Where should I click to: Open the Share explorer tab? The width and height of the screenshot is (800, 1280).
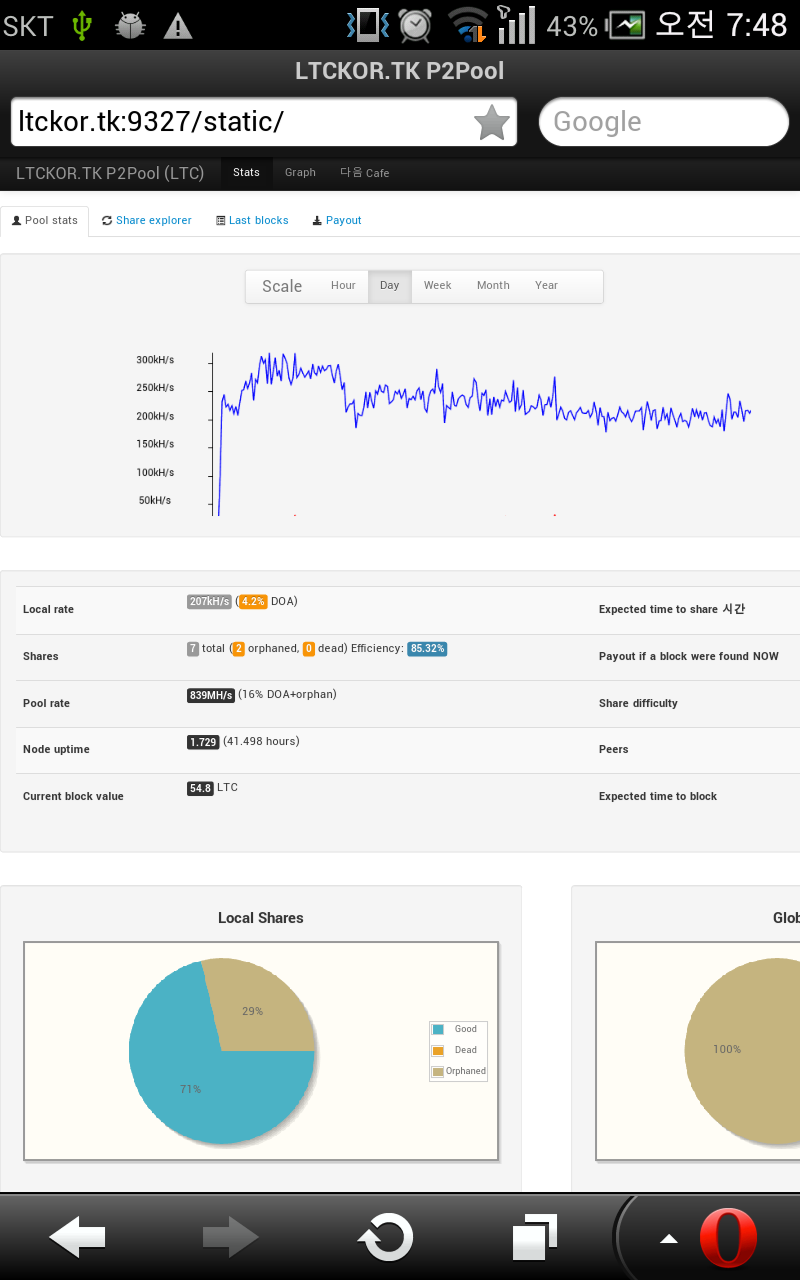[x=147, y=220]
